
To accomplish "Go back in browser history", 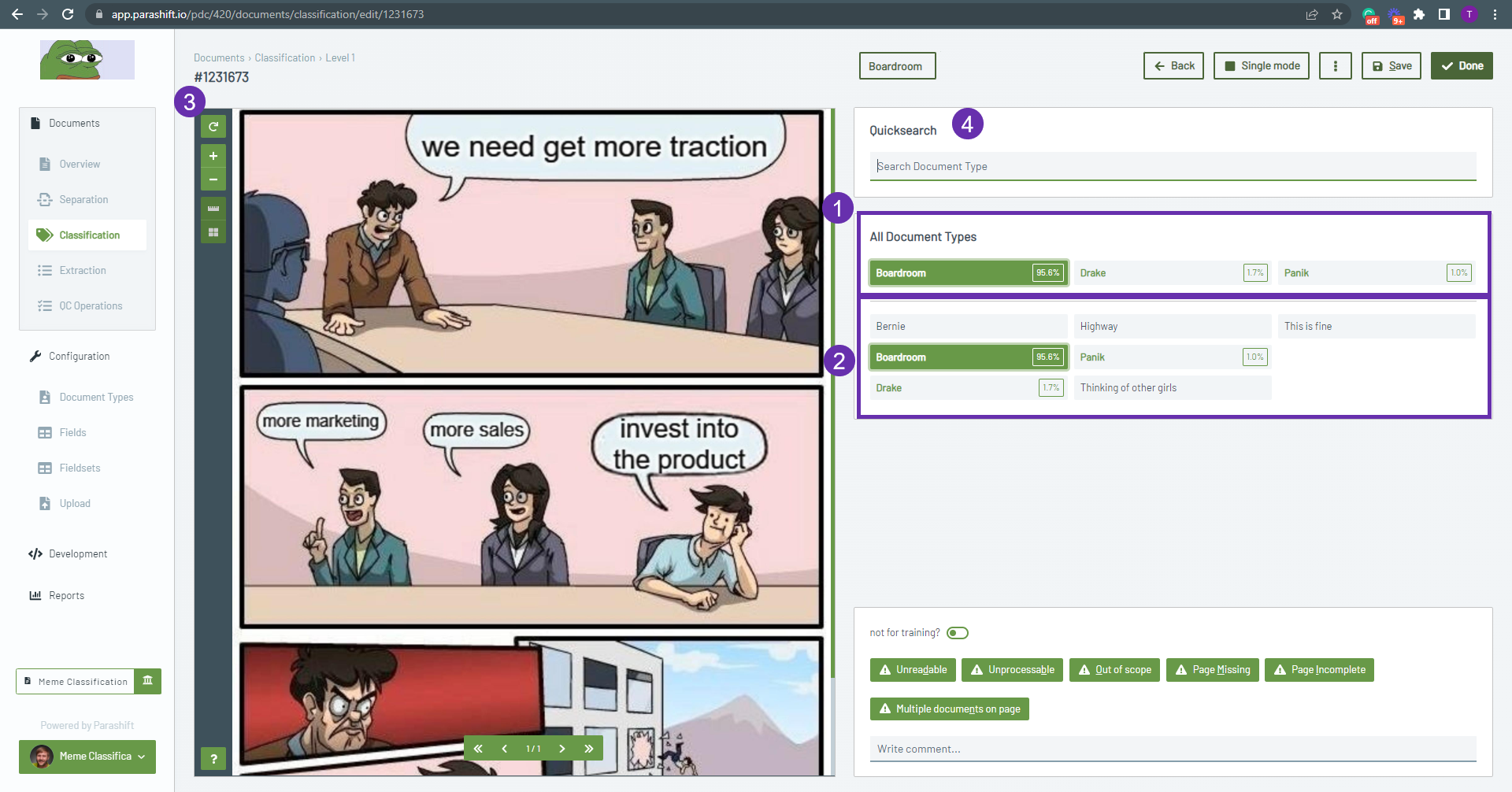I will 17,14.
